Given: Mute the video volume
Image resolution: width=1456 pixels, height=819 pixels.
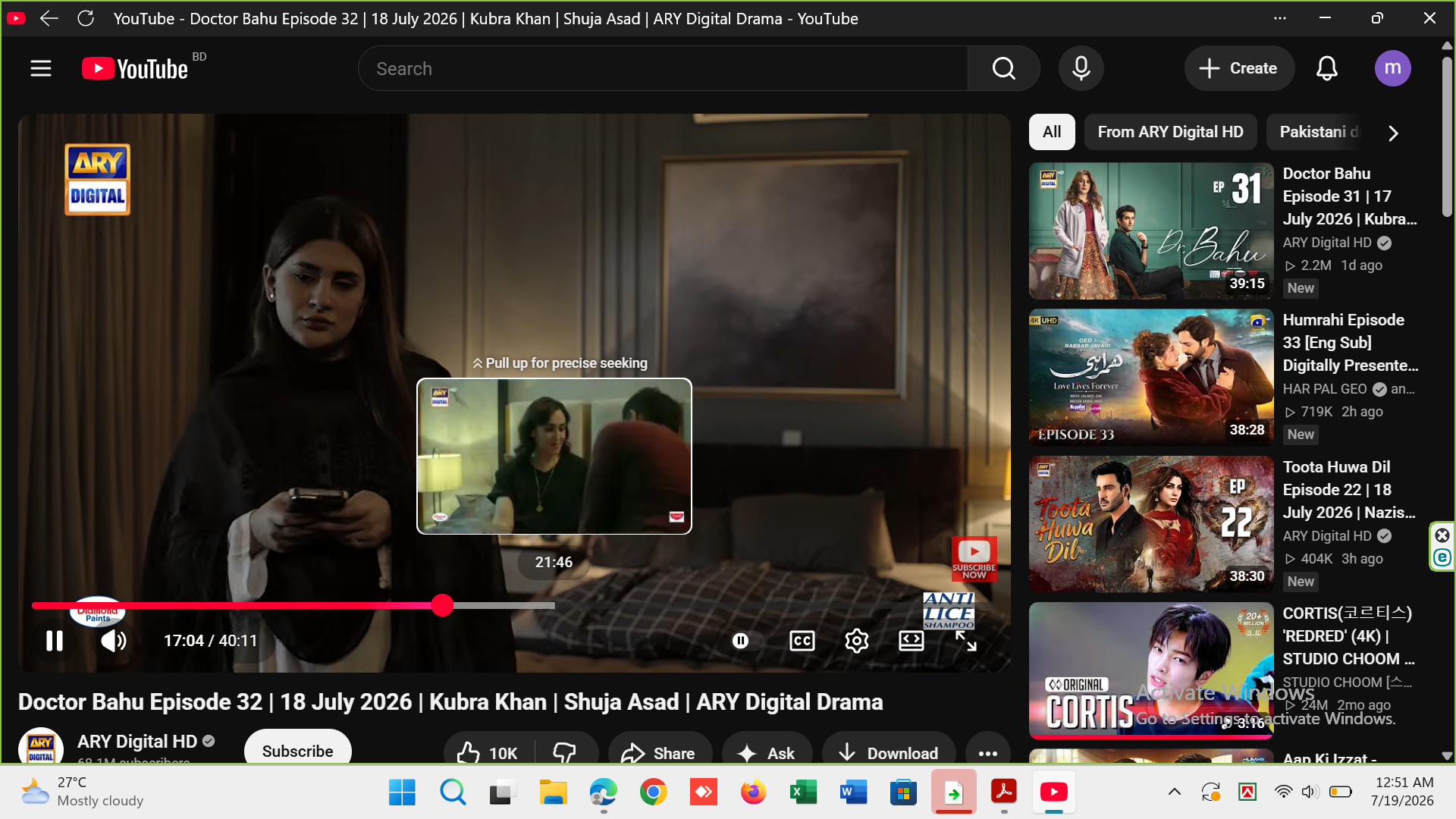Looking at the screenshot, I should point(114,641).
